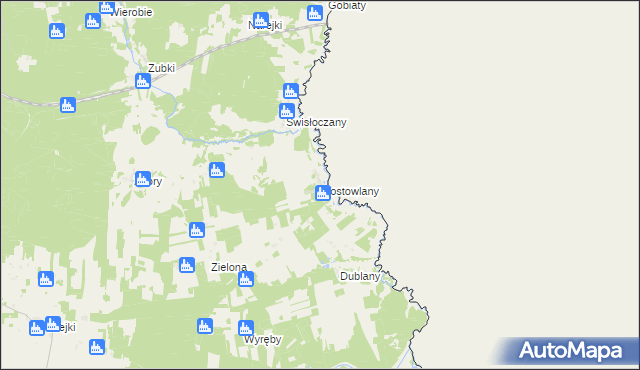640x370 pixels.
Task: Click the factory marker near Gobiaty
Action: click(x=315, y=13)
